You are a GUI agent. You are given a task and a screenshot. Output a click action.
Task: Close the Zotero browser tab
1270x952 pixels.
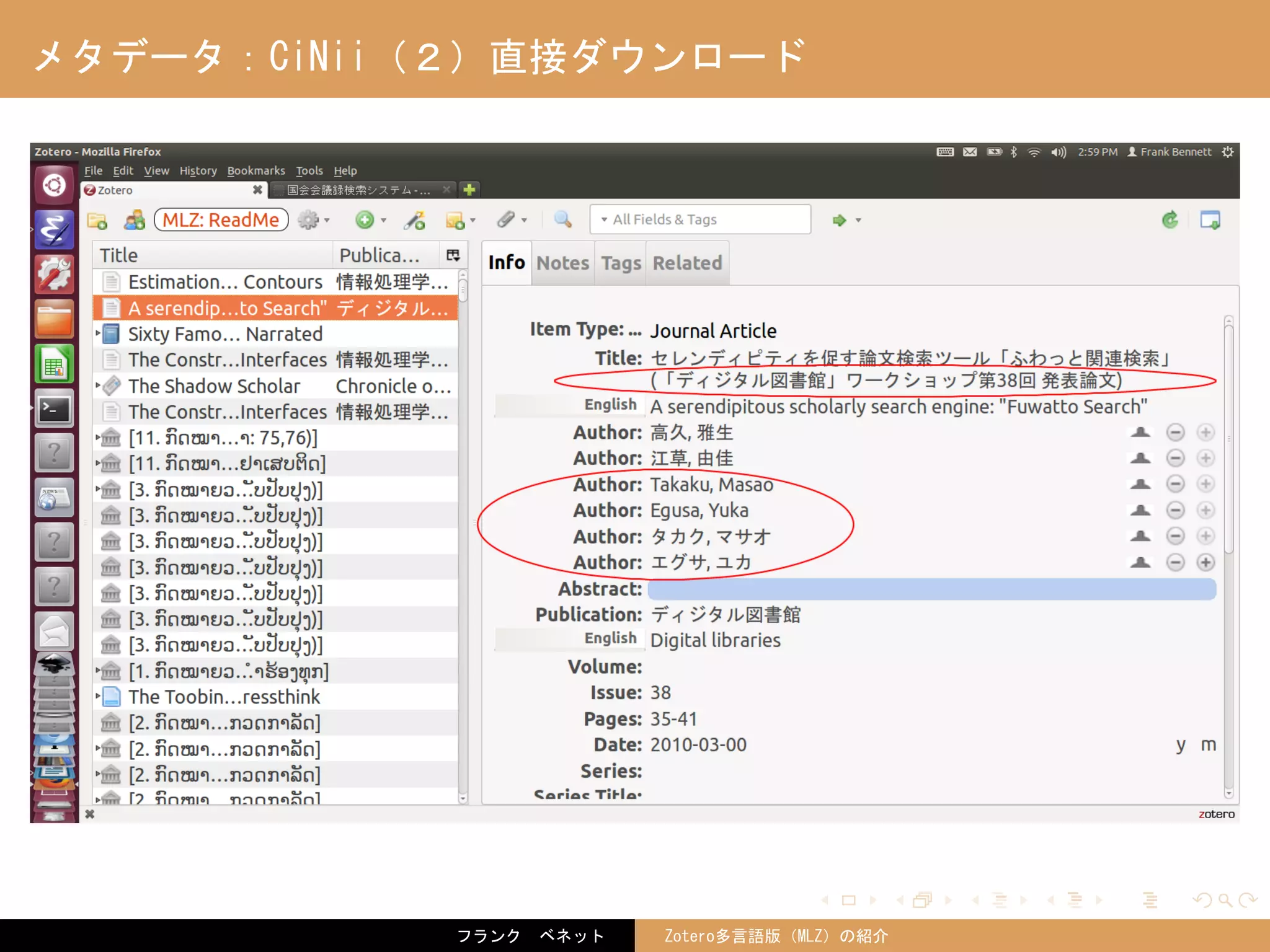257,190
